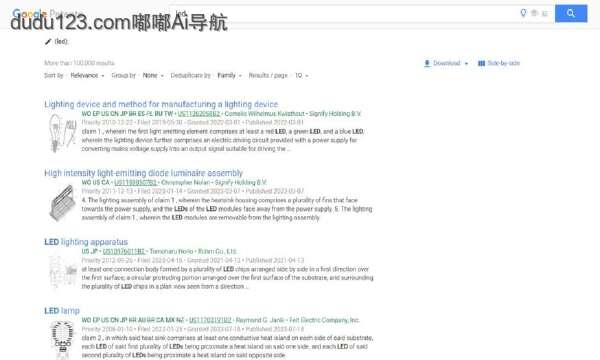The image size is (600, 360).
Task: Open the Deduplicate by Family dropdown
Action: (230, 75)
